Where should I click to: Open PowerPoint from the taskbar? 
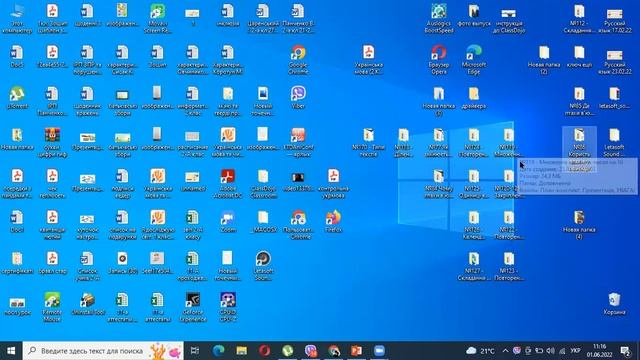(356, 351)
